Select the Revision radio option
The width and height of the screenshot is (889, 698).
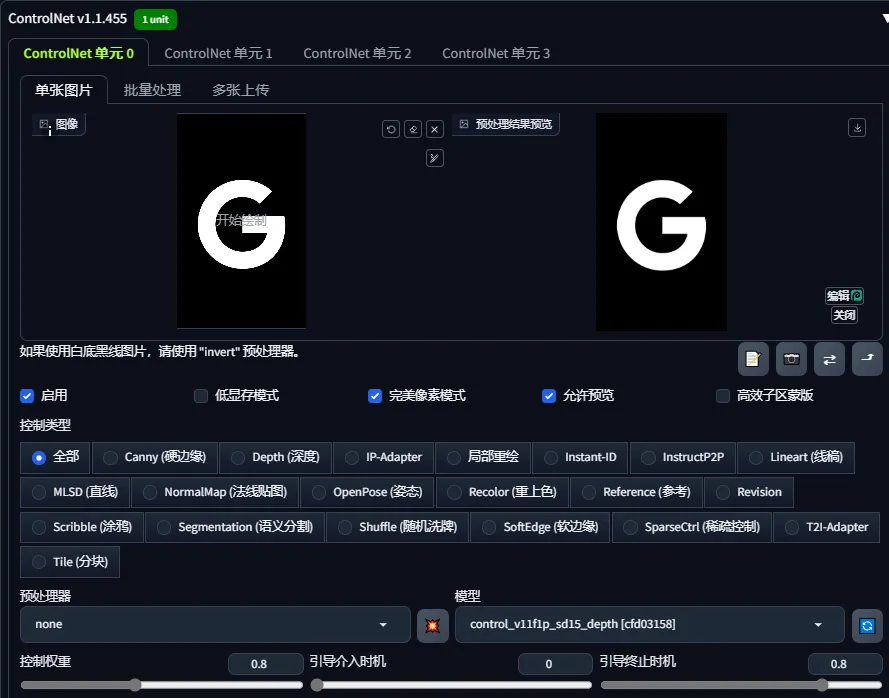click(x=749, y=492)
